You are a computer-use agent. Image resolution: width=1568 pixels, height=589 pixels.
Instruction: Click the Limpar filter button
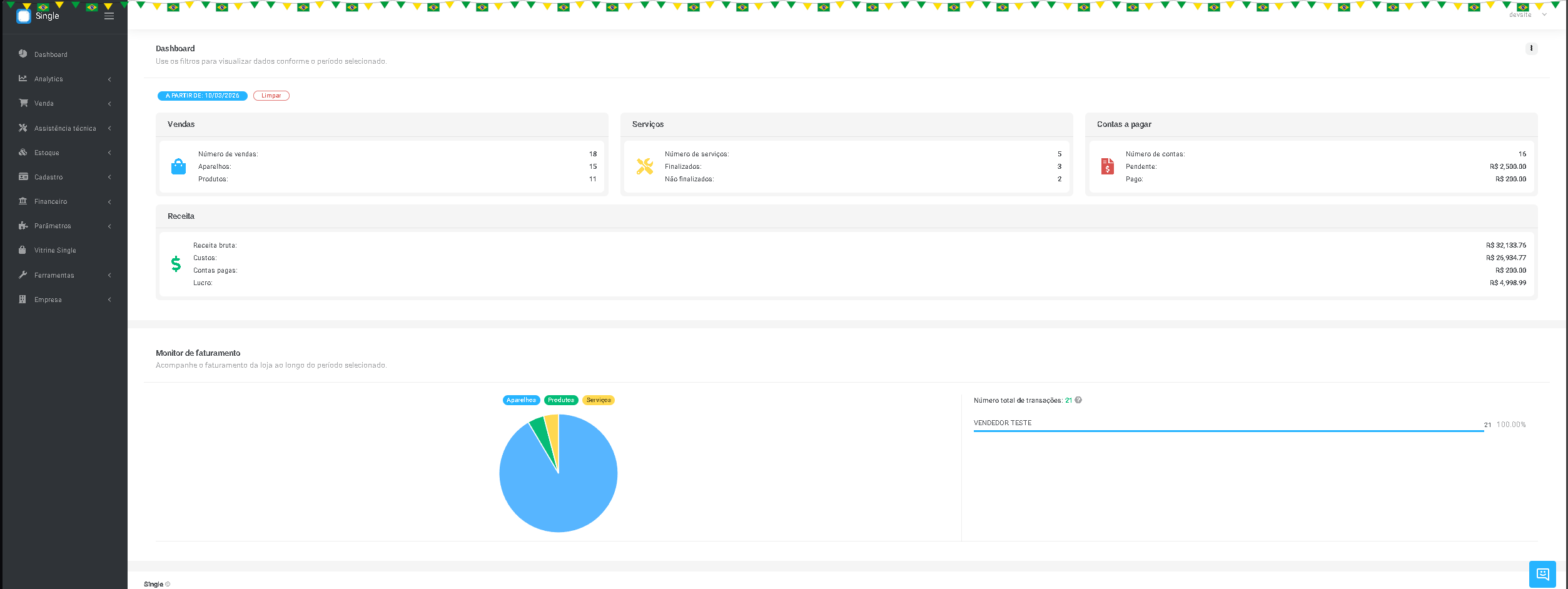pyautogui.click(x=271, y=96)
